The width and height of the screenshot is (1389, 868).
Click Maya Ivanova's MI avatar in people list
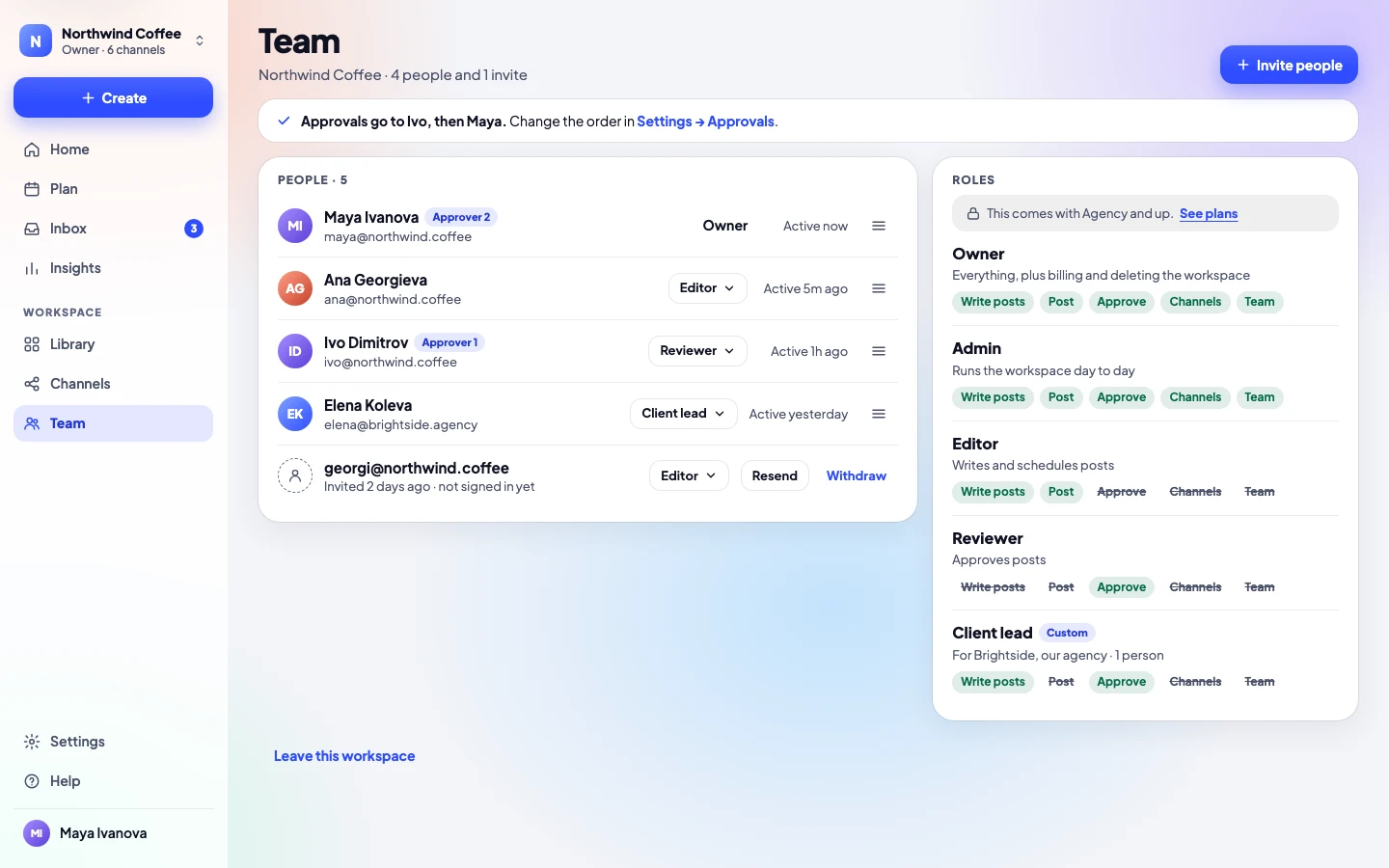(x=295, y=226)
